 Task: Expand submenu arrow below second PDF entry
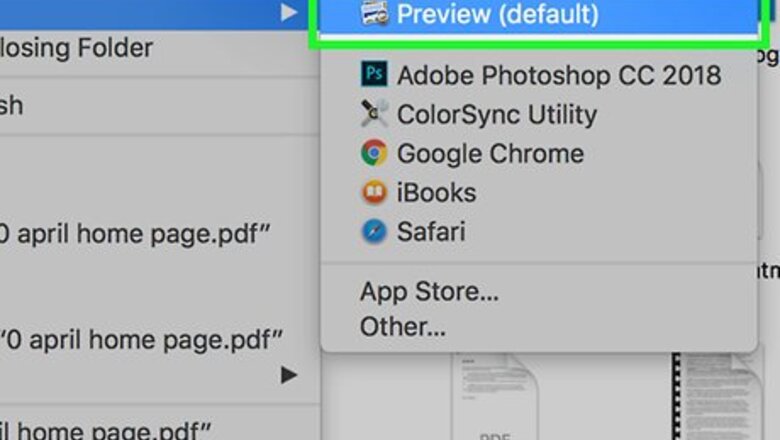pyautogui.click(x=289, y=376)
